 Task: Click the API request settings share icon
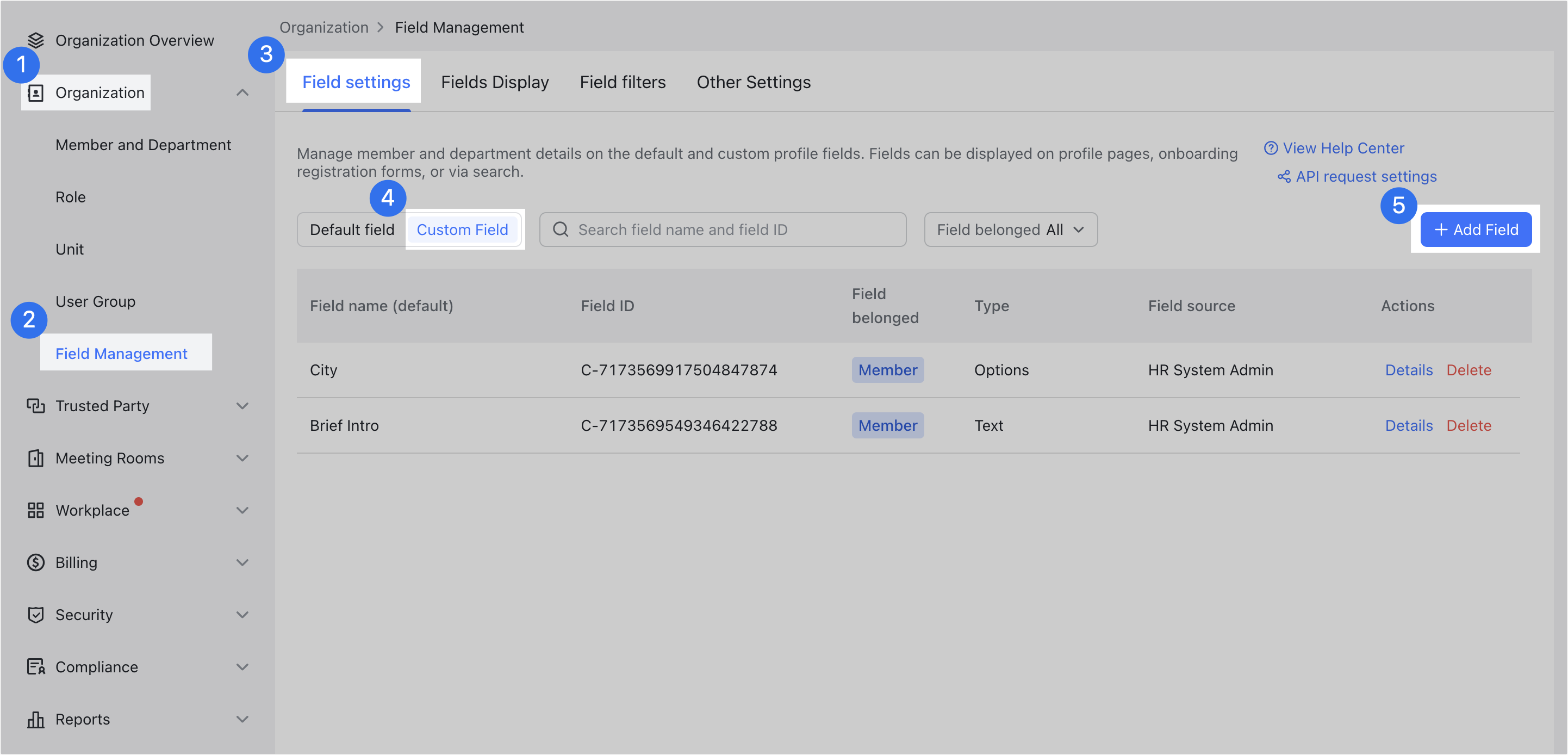[x=1284, y=177]
